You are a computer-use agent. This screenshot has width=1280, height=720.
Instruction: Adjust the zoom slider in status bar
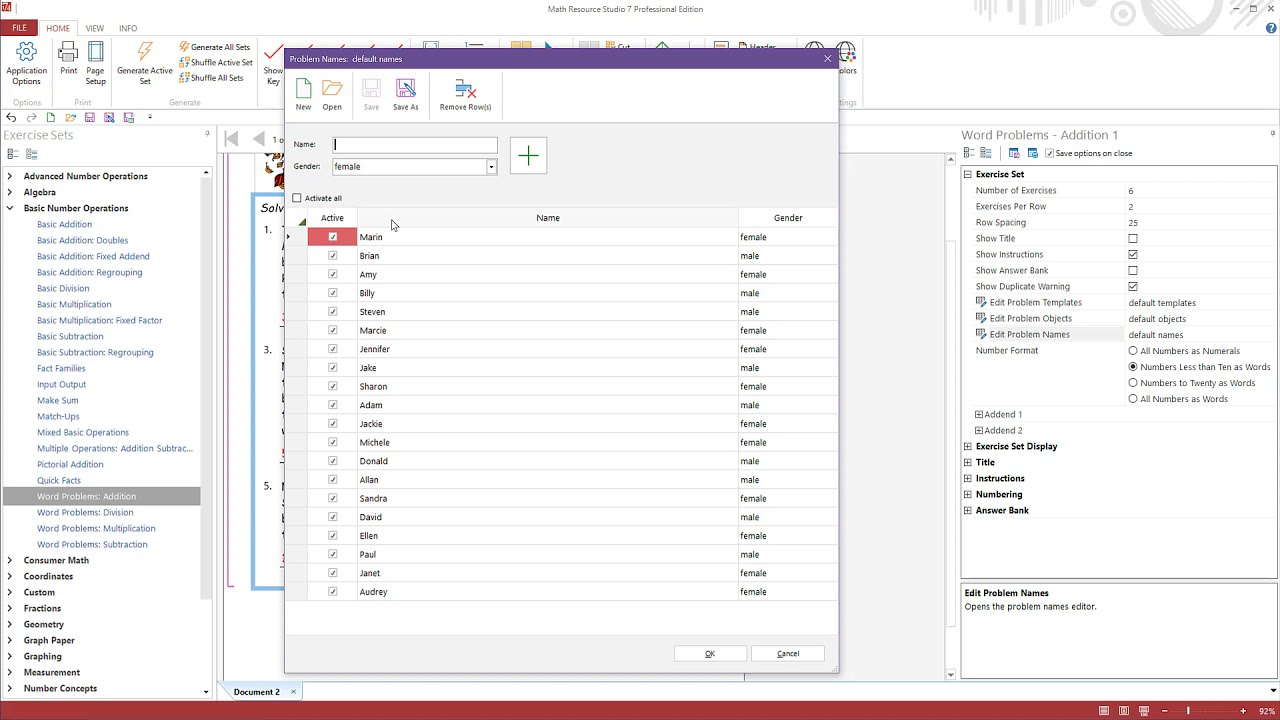(1188, 711)
